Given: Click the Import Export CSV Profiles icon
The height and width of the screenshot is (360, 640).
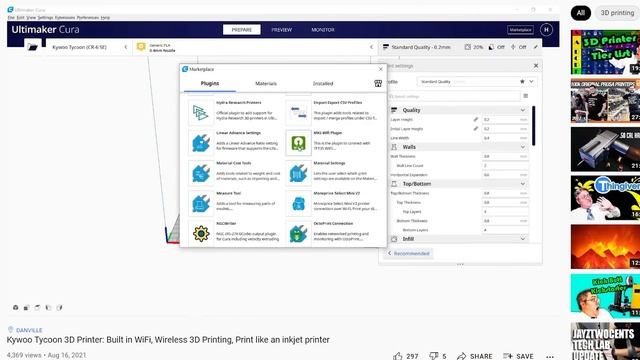Looking at the screenshot, I should click(x=298, y=113).
